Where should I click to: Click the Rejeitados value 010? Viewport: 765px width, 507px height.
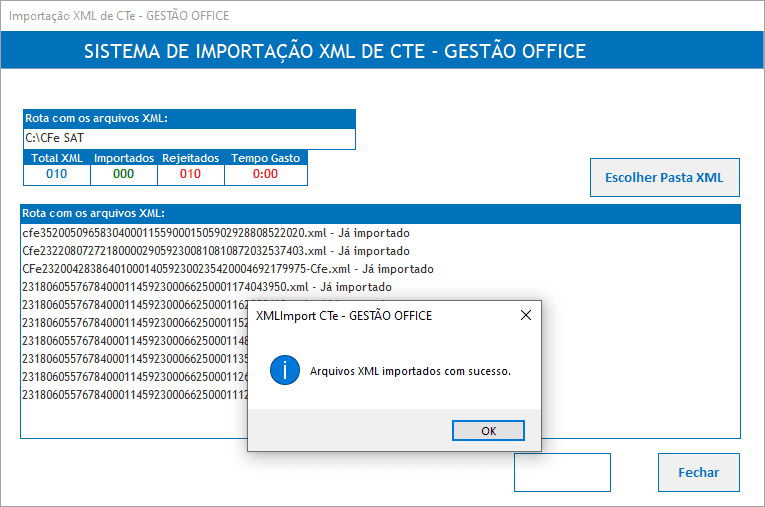[x=190, y=174]
